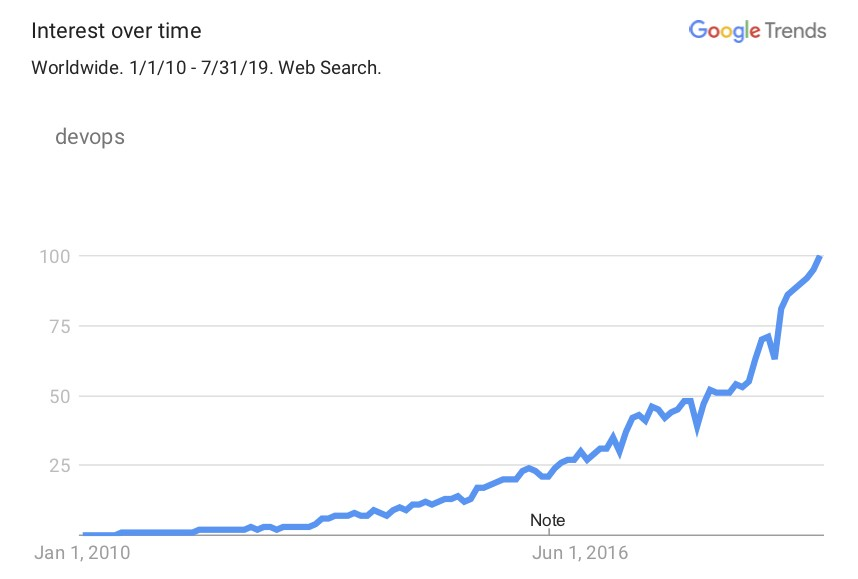Click the 25 value axis label
858x579 pixels.
[x=60, y=466]
